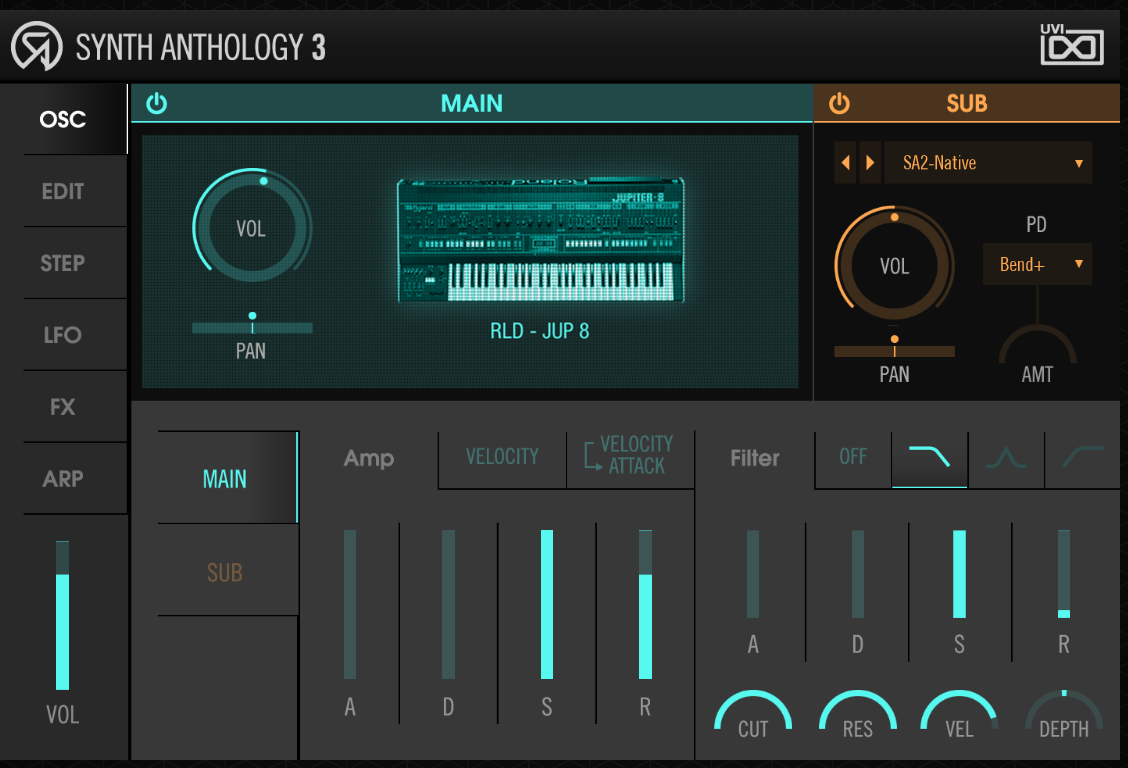The height and width of the screenshot is (768, 1128).
Task: Click the SUB oscillator VOL knob
Action: pyautogui.click(x=894, y=265)
